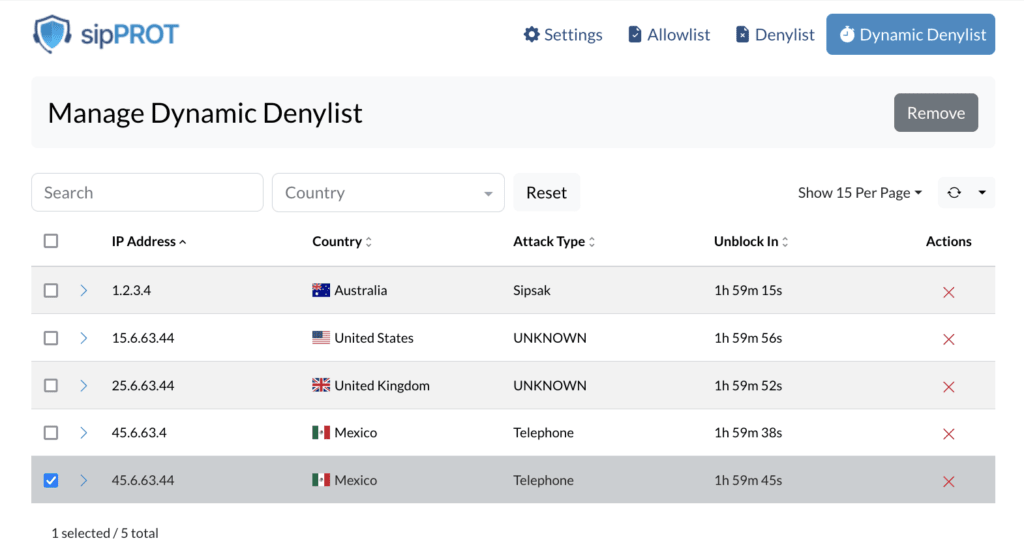This screenshot has height=547, width=1024.
Task: Check the box for 1.2.3.4
Action: 51,290
